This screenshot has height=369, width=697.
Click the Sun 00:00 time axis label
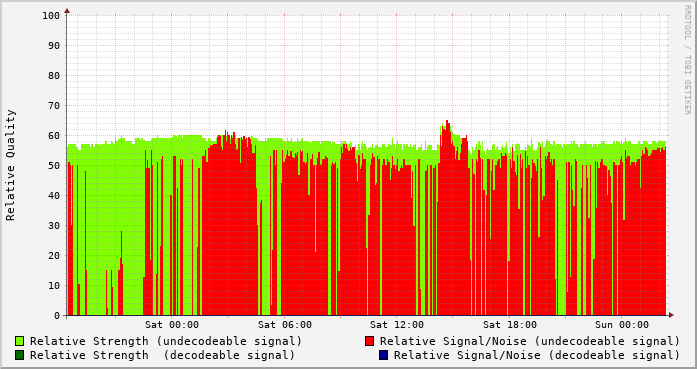(622, 325)
